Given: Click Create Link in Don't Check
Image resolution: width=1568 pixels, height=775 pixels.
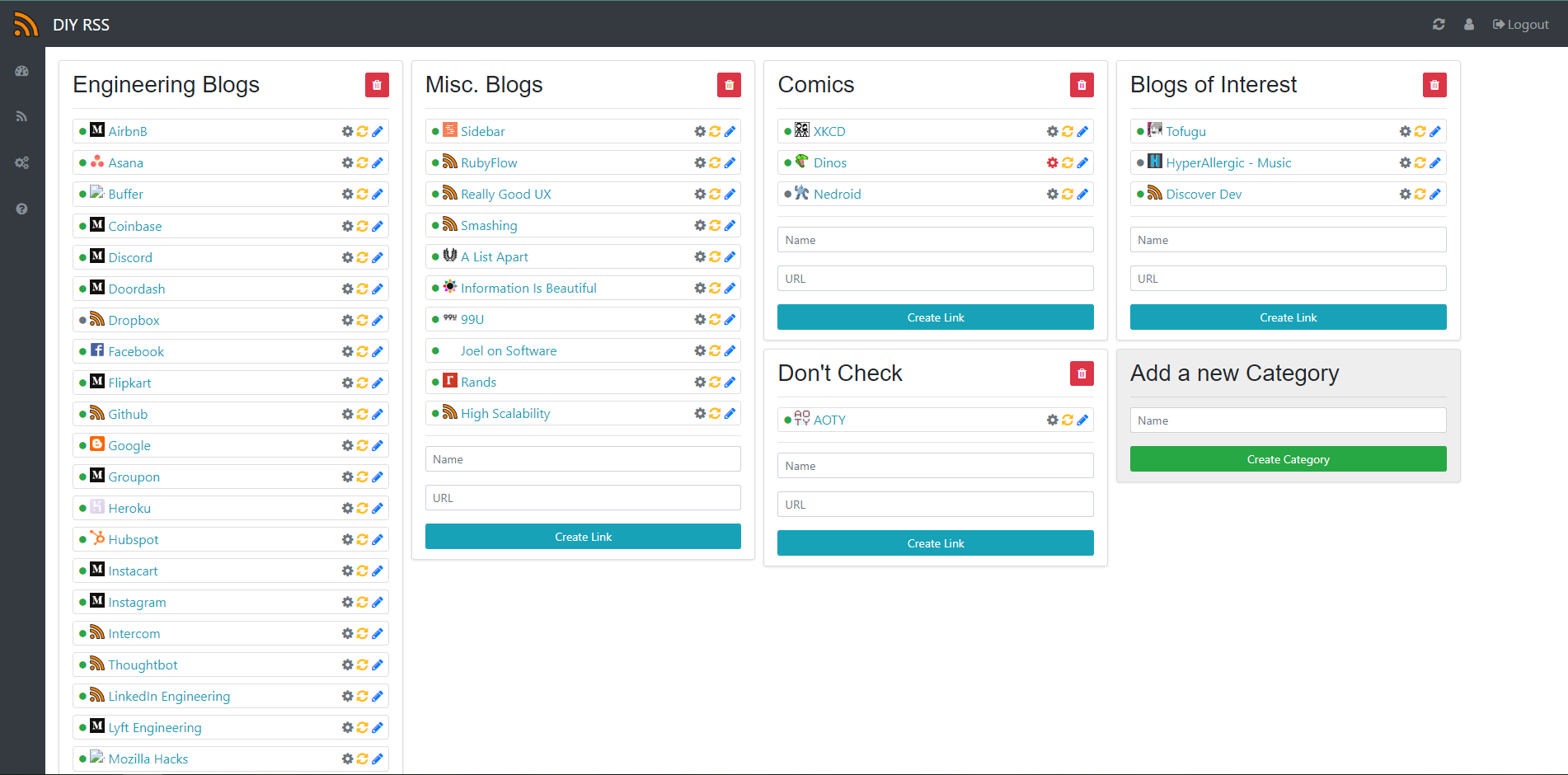Looking at the screenshot, I should [x=936, y=543].
